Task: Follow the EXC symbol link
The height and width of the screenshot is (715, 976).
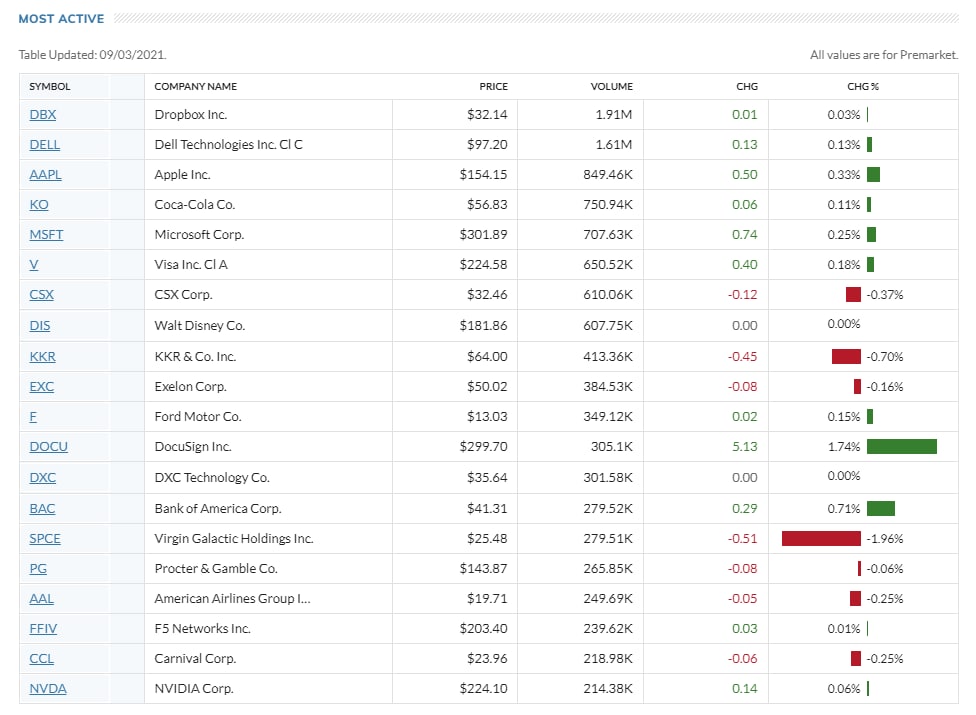Action: (42, 386)
